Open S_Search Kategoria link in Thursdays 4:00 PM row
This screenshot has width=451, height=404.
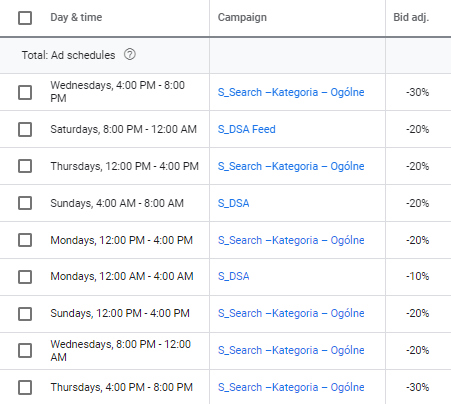pyautogui.click(x=291, y=387)
